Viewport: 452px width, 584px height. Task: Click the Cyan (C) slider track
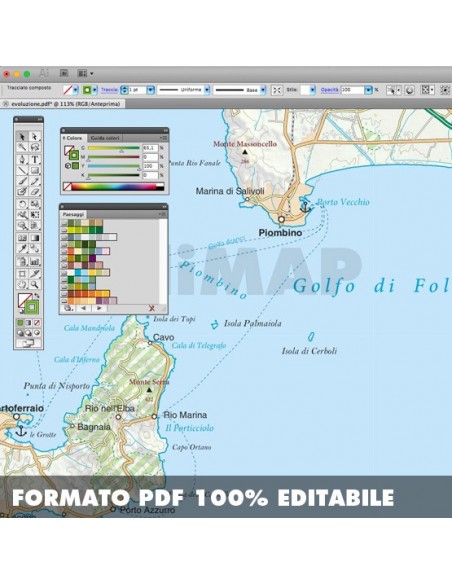(114, 148)
